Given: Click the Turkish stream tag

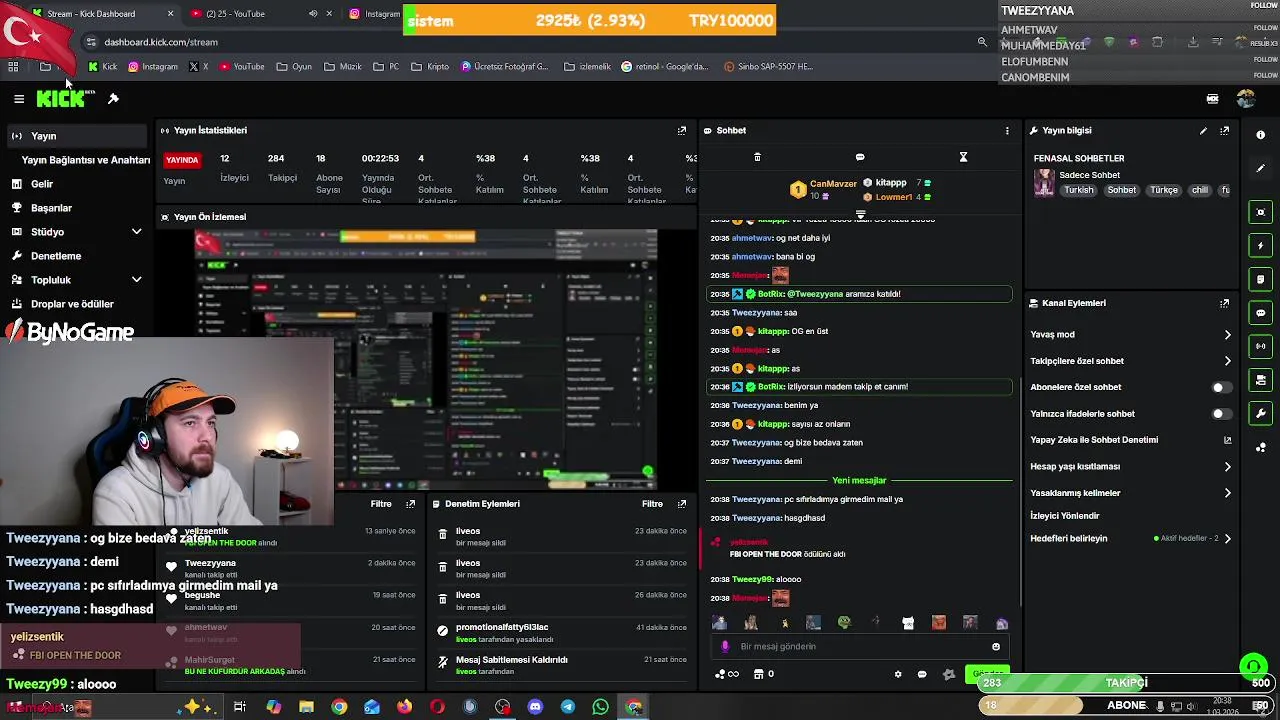Looking at the screenshot, I should (1079, 190).
